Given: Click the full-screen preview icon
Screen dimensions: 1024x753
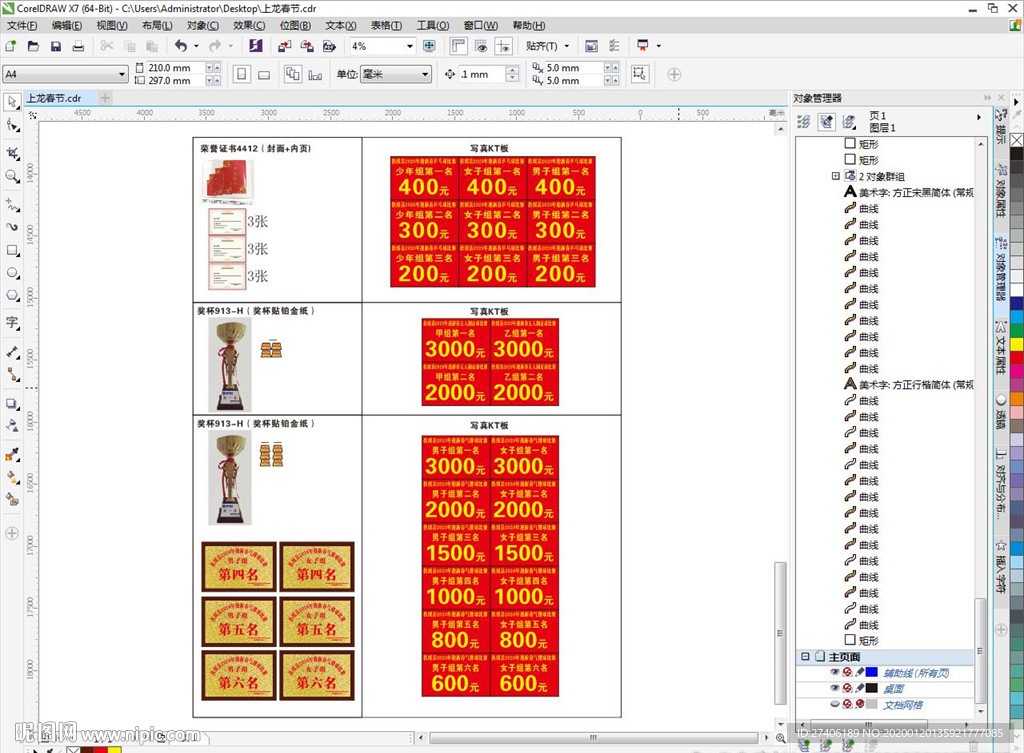Looking at the screenshot, I should tap(429, 46).
